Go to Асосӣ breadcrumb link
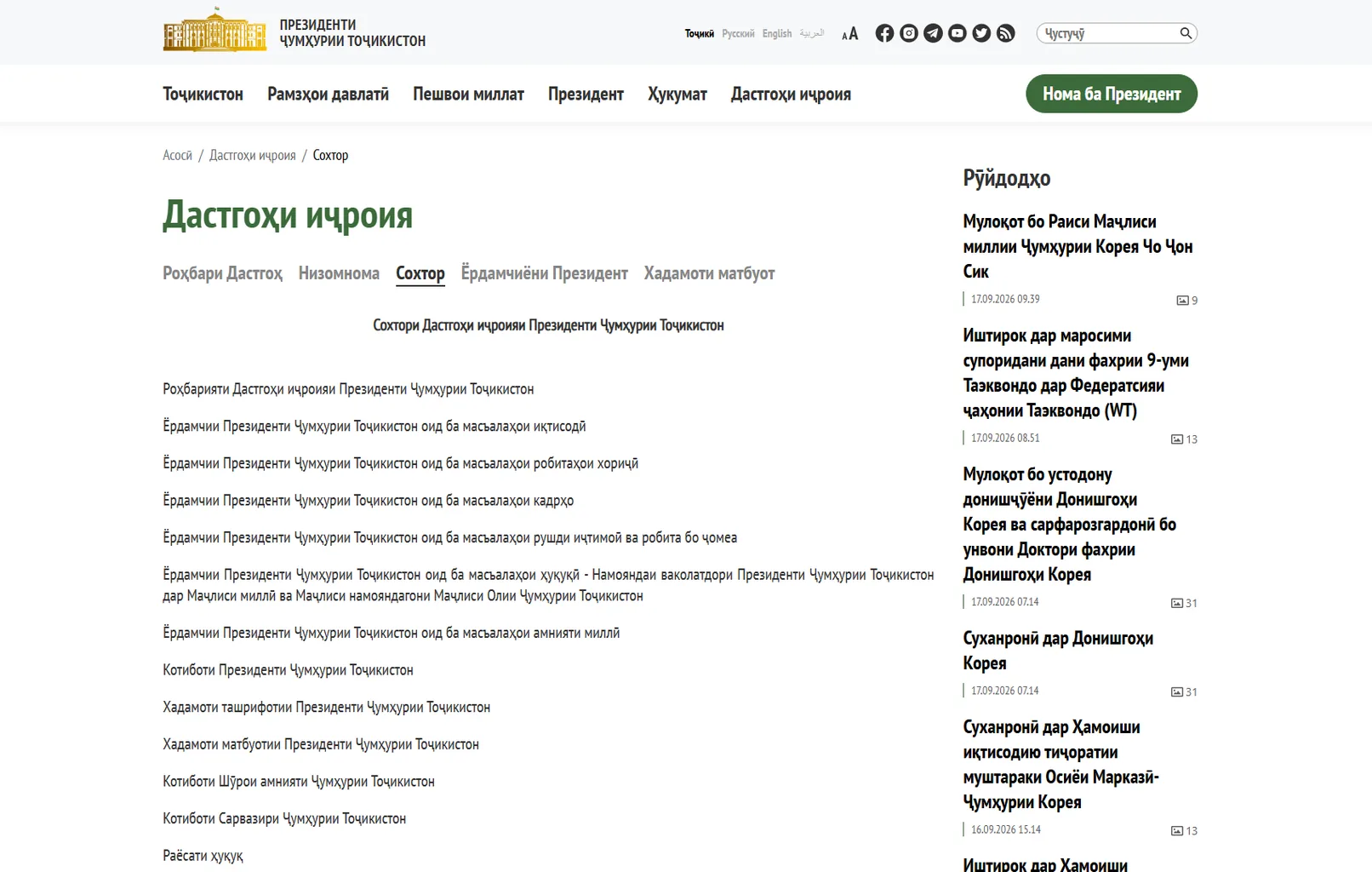Viewport: 1372px width, 872px height. coord(177,155)
